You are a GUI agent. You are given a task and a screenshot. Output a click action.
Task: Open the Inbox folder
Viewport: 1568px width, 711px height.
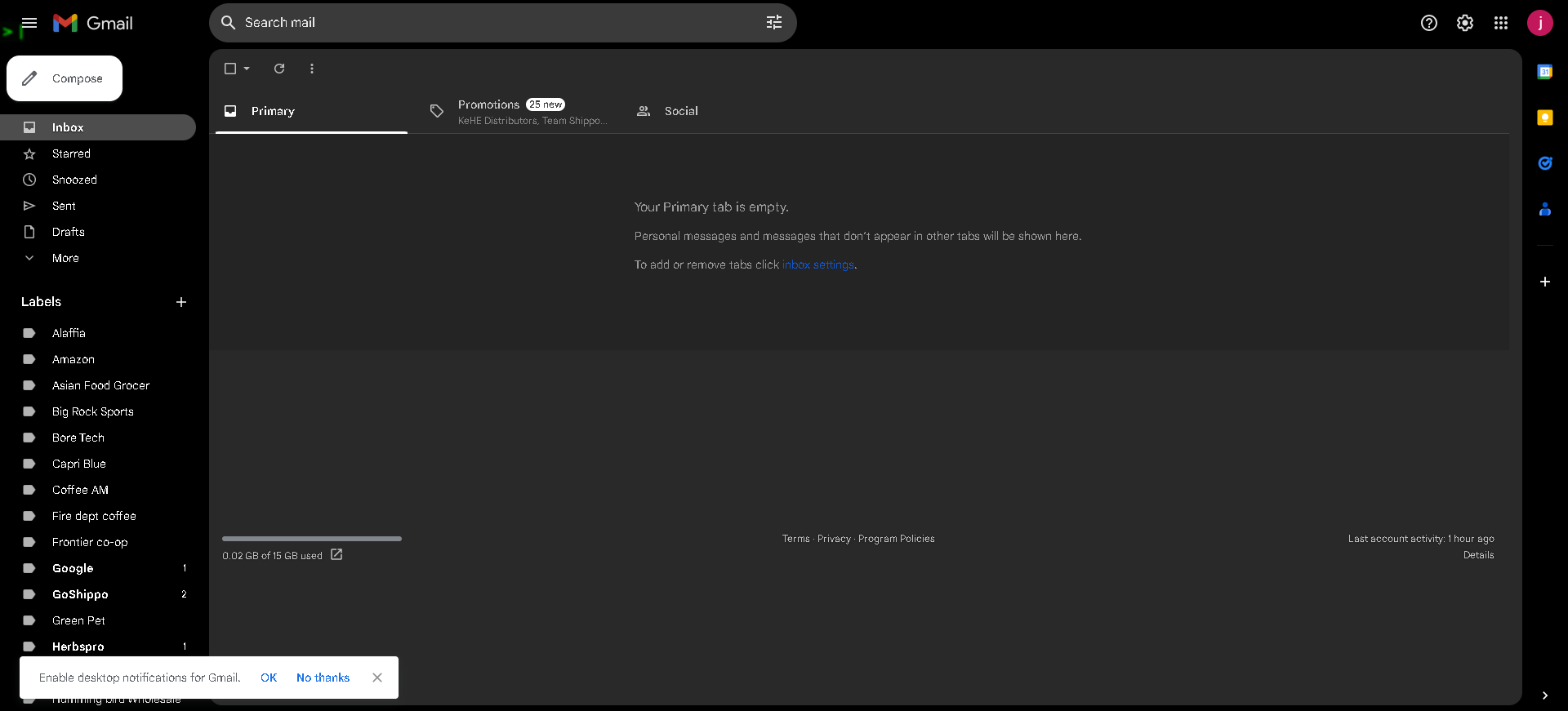(x=98, y=127)
